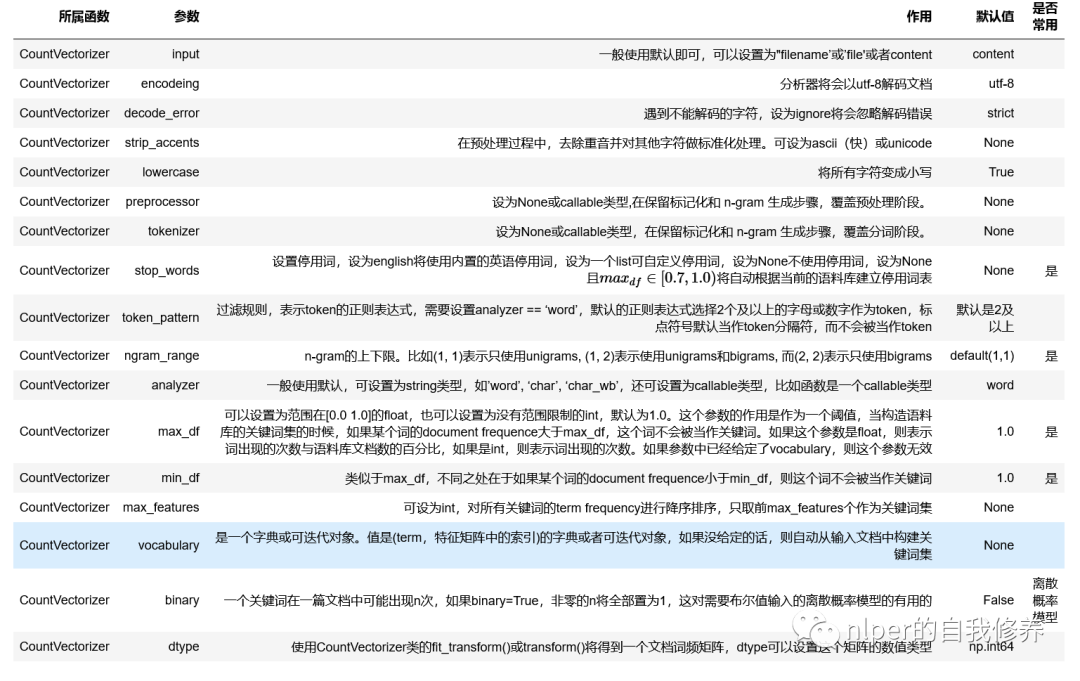Click the np.int64 default value
The height and width of the screenshot is (681, 1080).
tap(991, 647)
